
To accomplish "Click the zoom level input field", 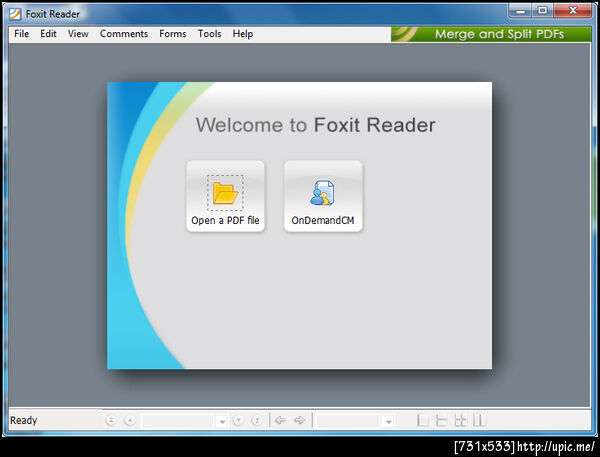I will (x=348, y=421).
